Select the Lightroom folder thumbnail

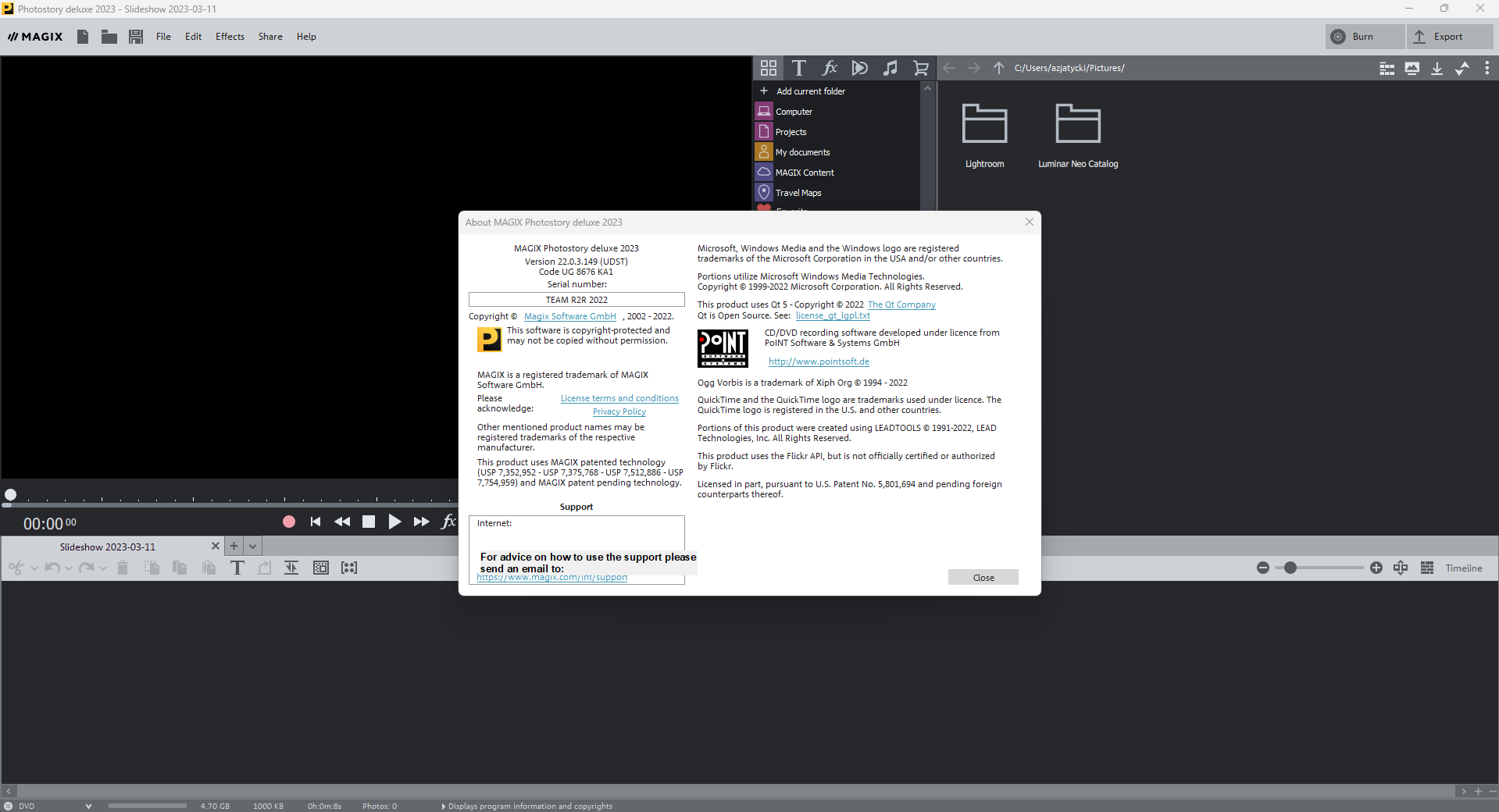984,135
